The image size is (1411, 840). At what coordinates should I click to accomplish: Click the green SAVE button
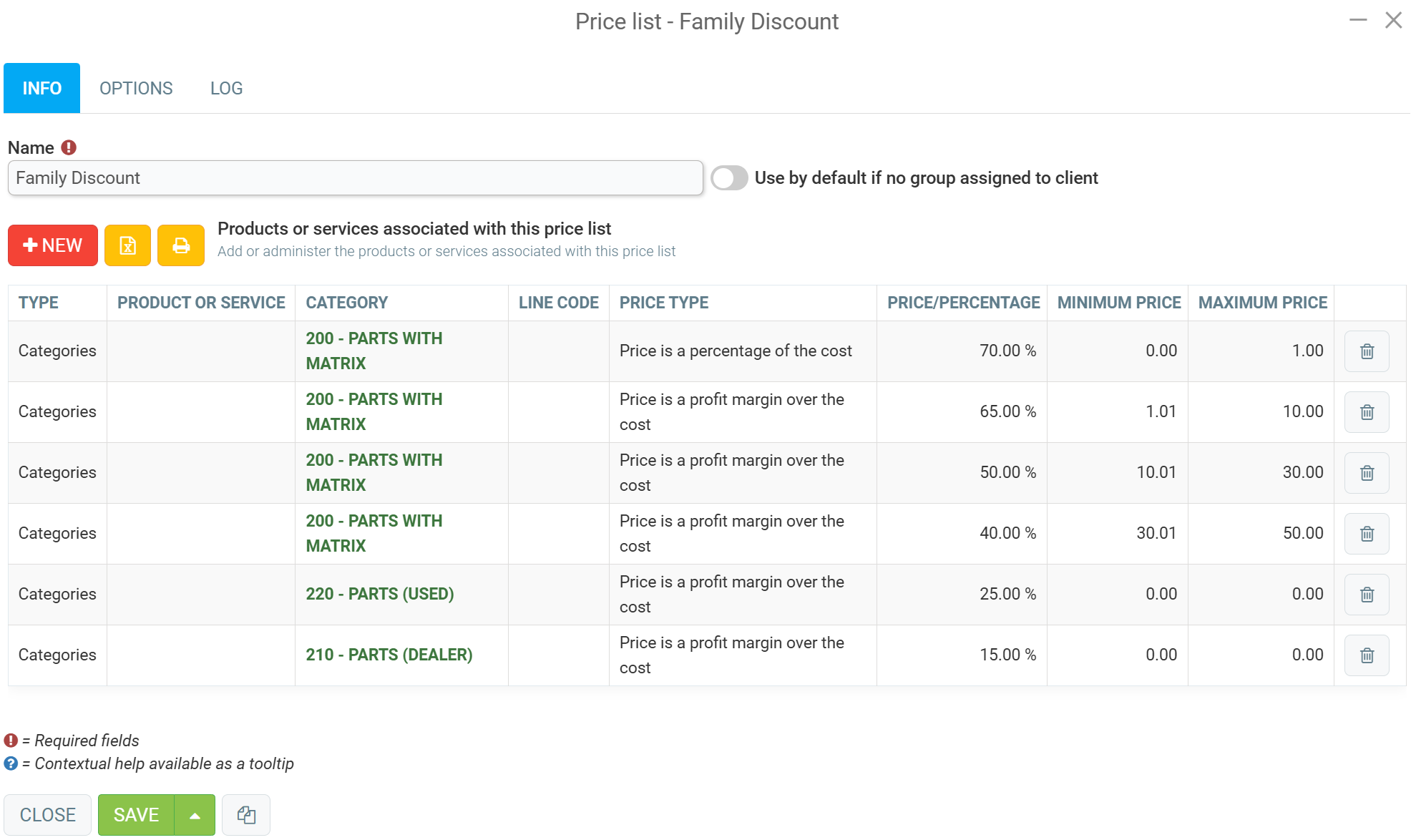(x=137, y=815)
